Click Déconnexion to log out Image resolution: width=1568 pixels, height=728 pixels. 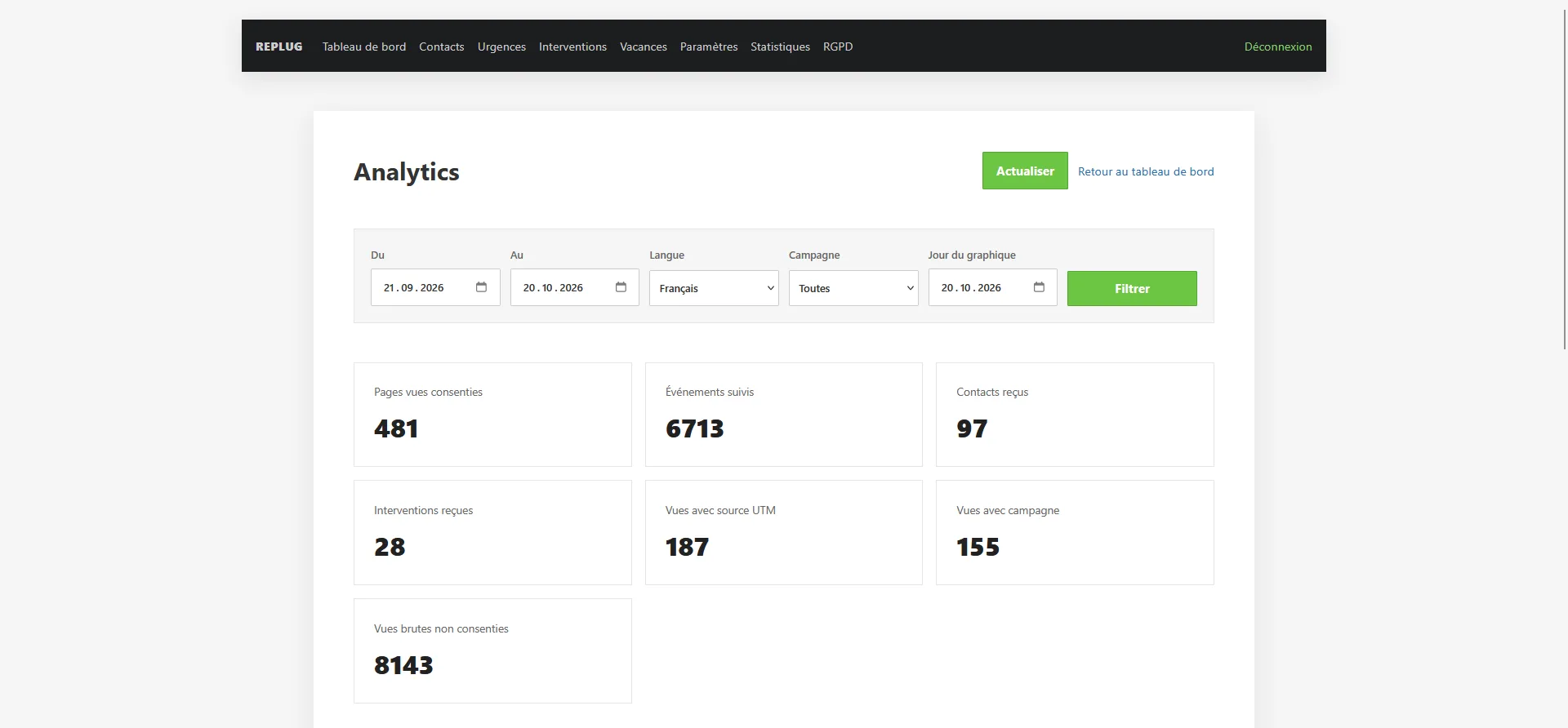click(1278, 47)
